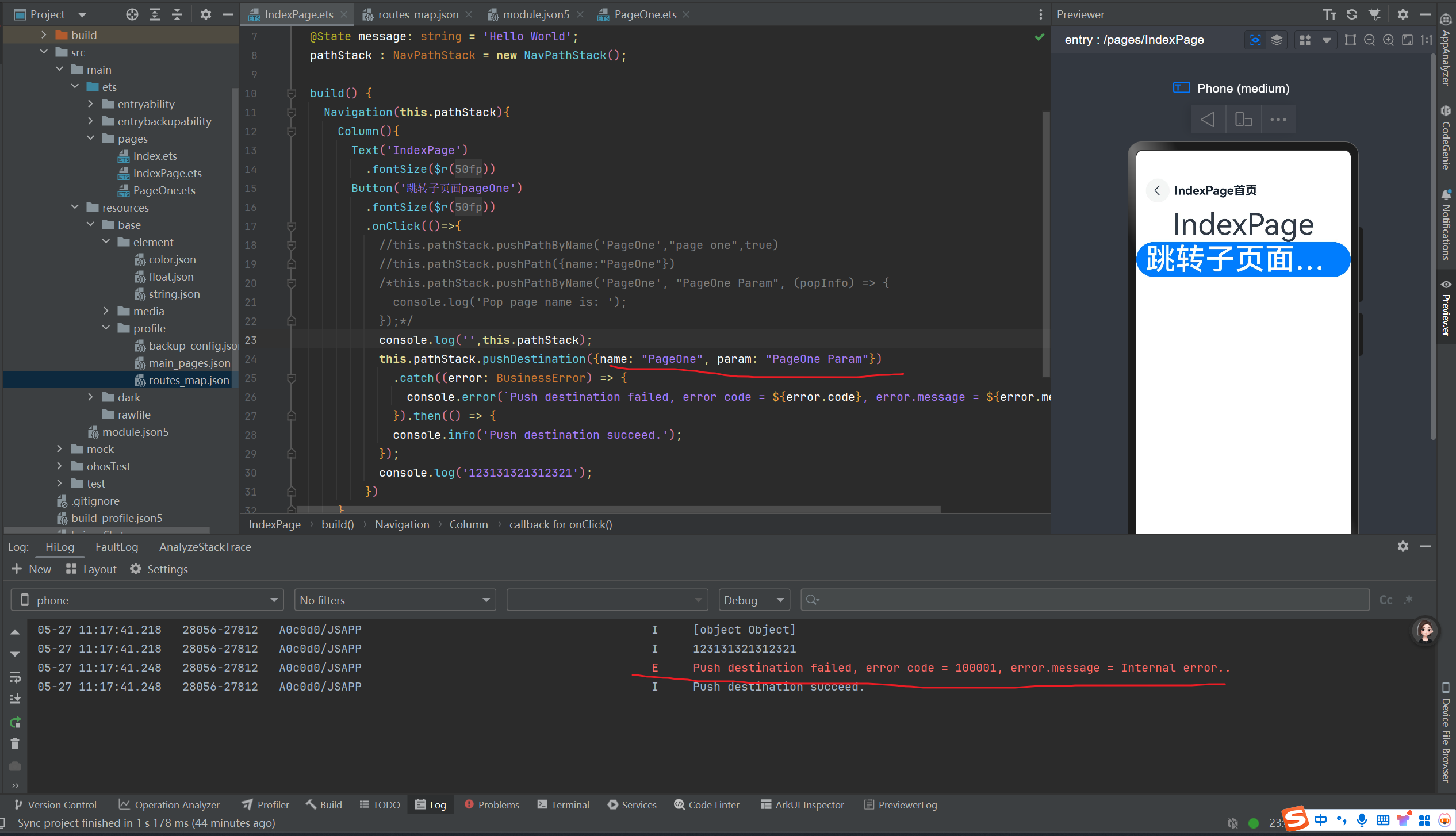
Task: Click the log search input field
Action: click(x=1084, y=600)
